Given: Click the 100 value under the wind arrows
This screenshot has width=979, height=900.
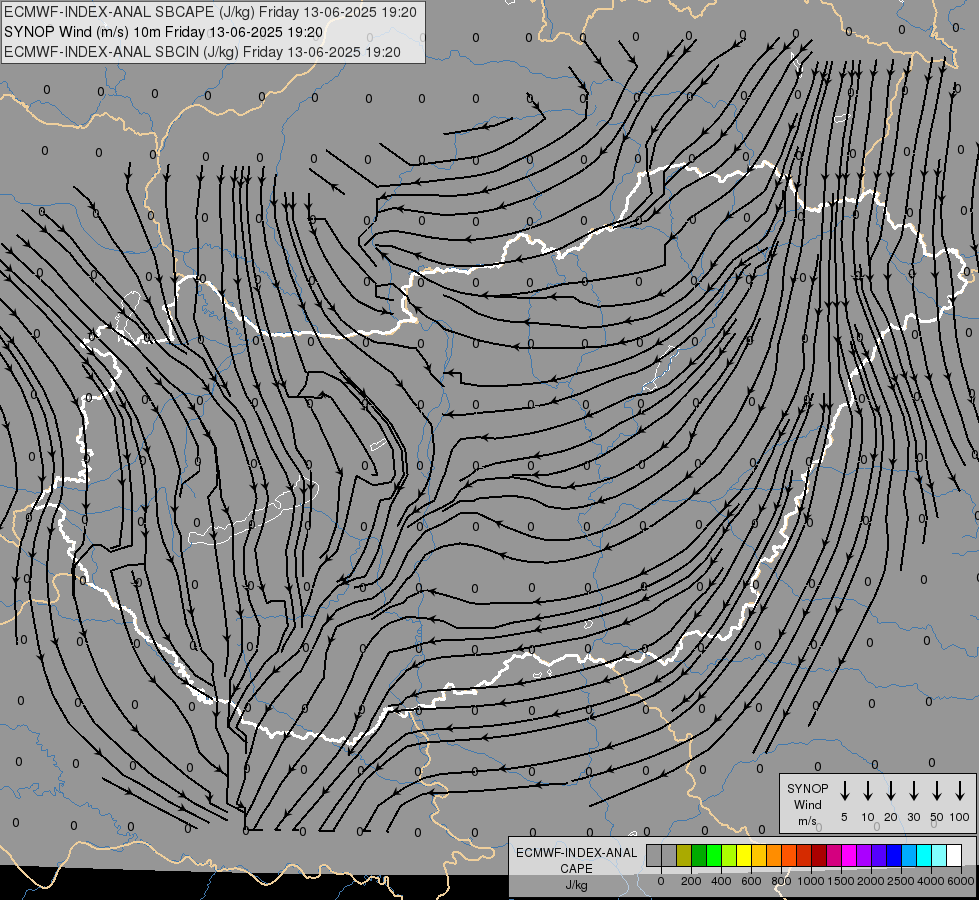Looking at the screenshot, I should (x=960, y=817).
